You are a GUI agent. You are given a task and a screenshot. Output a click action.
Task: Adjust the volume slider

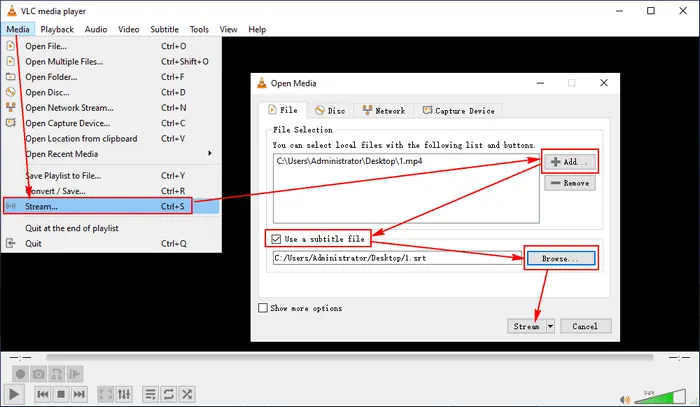pos(660,396)
